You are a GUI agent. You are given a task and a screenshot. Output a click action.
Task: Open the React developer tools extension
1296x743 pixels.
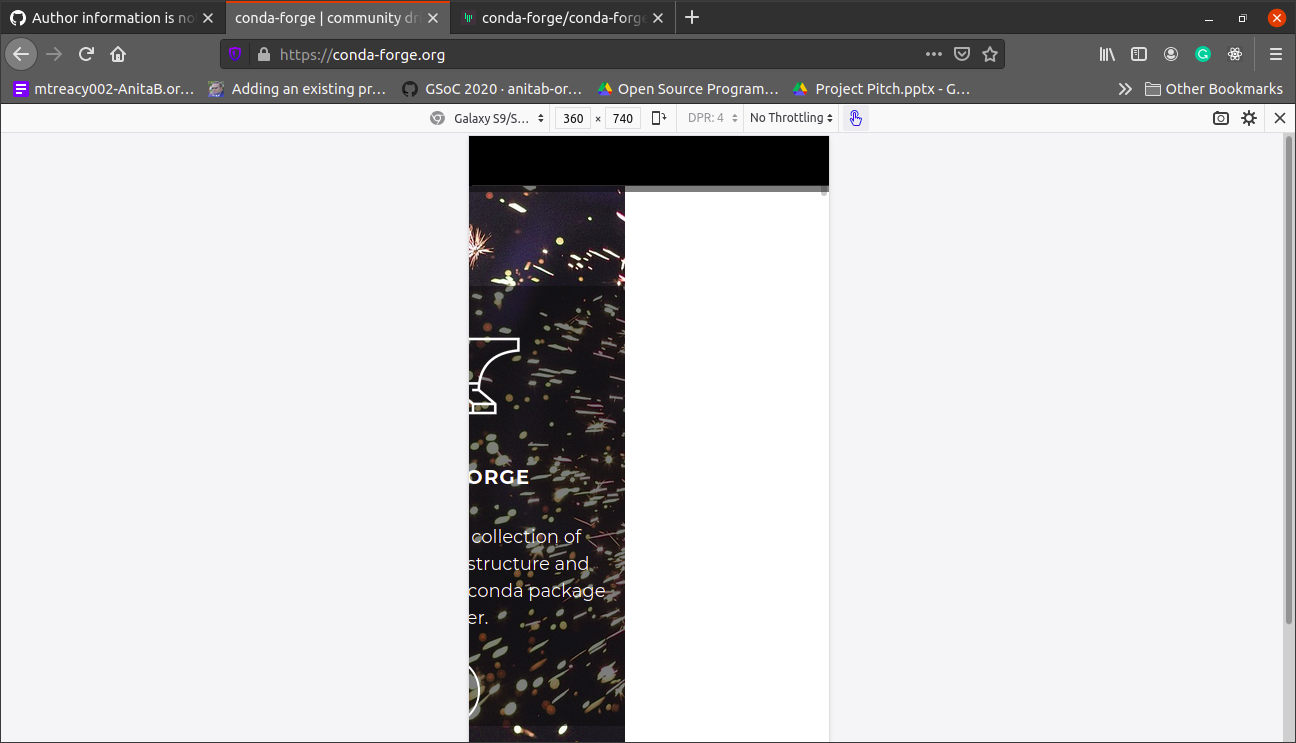(x=1235, y=54)
